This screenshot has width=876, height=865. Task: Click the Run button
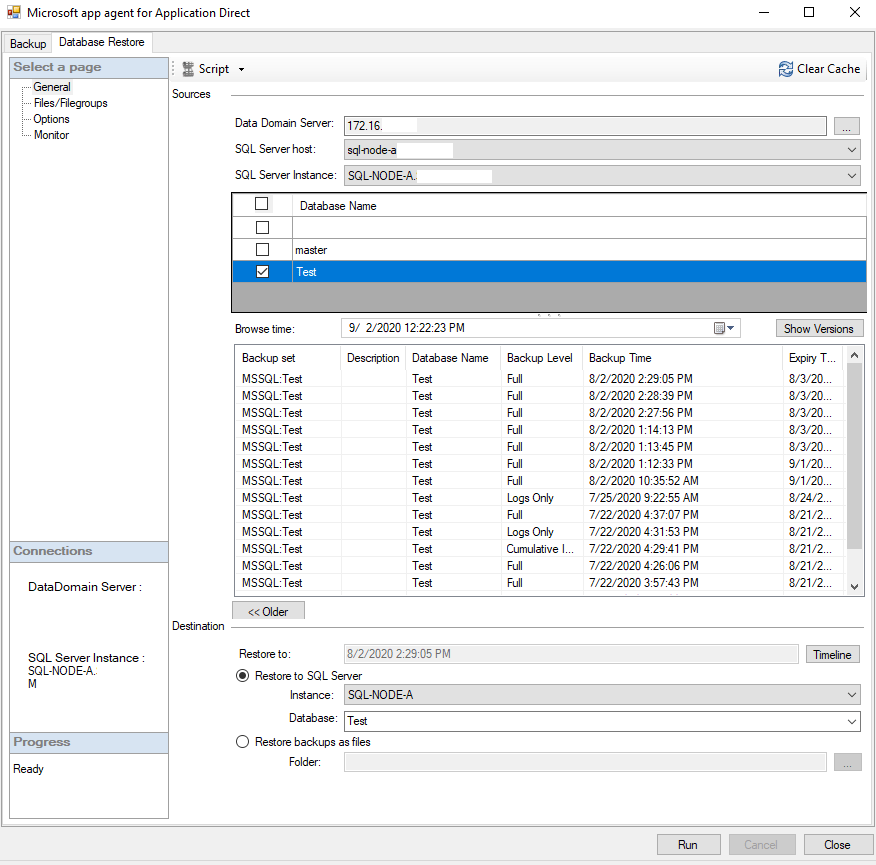688,845
